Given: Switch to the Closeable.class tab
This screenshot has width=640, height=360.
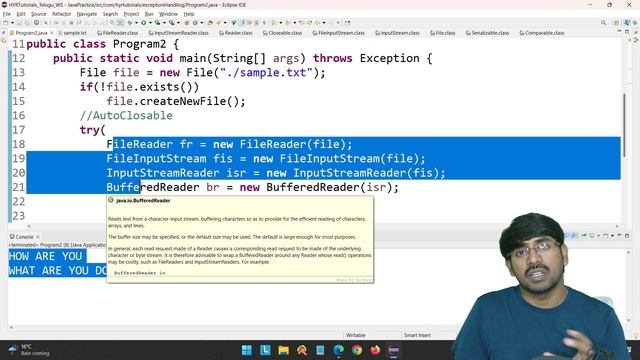Looking at the screenshot, I should coord(282,33).
